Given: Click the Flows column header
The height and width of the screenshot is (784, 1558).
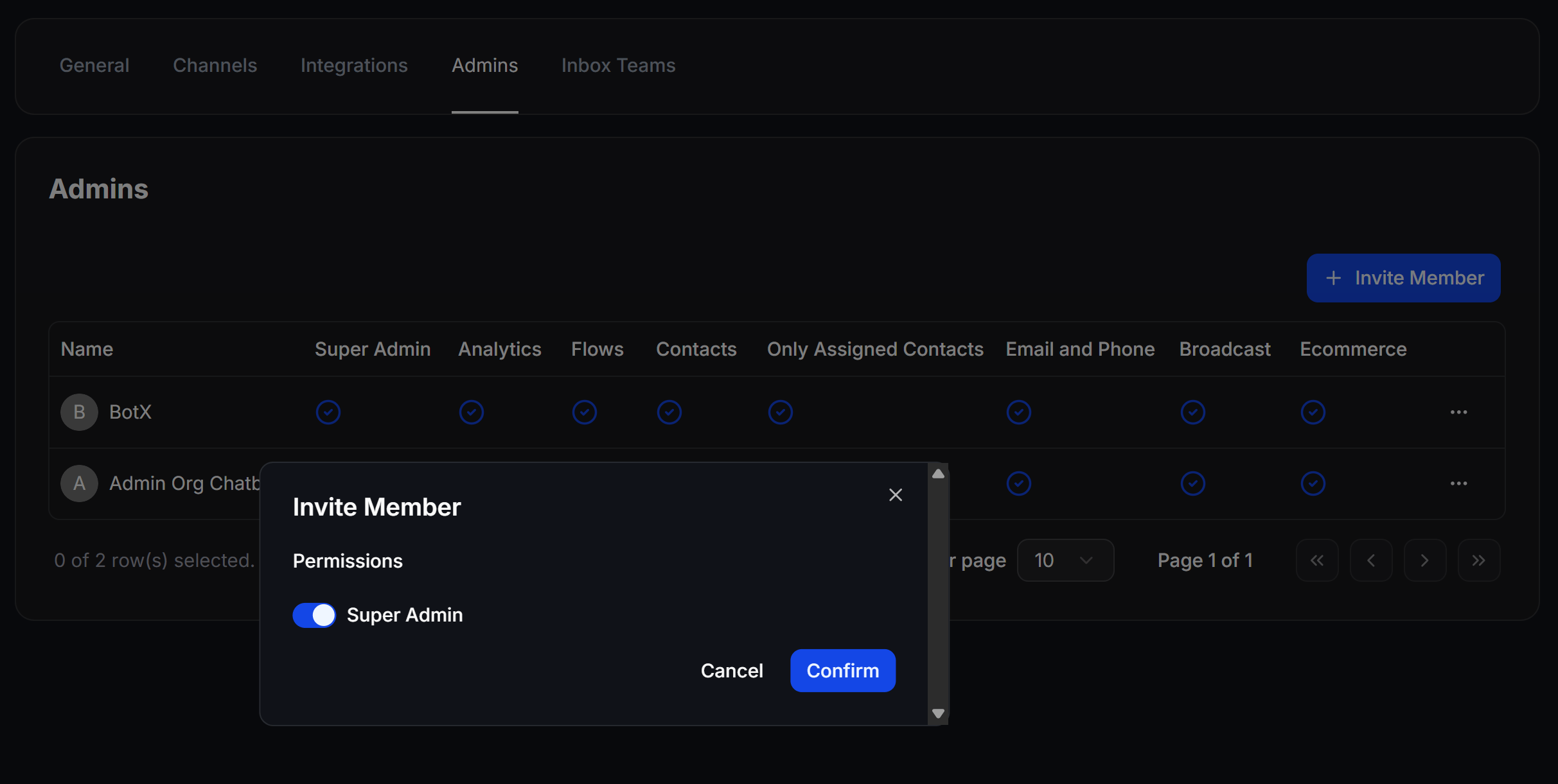Looking at the screenshot, I should click(x=597, y=349).
